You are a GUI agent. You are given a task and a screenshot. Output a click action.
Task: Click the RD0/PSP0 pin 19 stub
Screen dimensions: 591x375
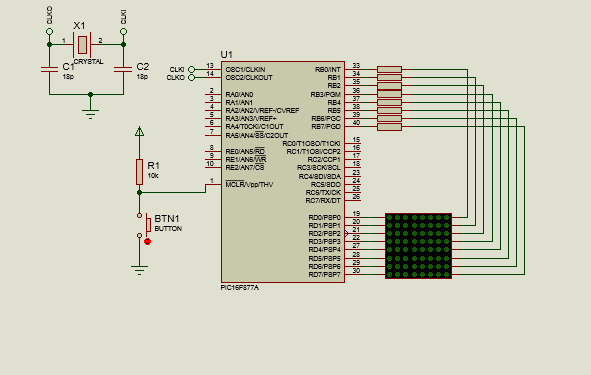353,217
